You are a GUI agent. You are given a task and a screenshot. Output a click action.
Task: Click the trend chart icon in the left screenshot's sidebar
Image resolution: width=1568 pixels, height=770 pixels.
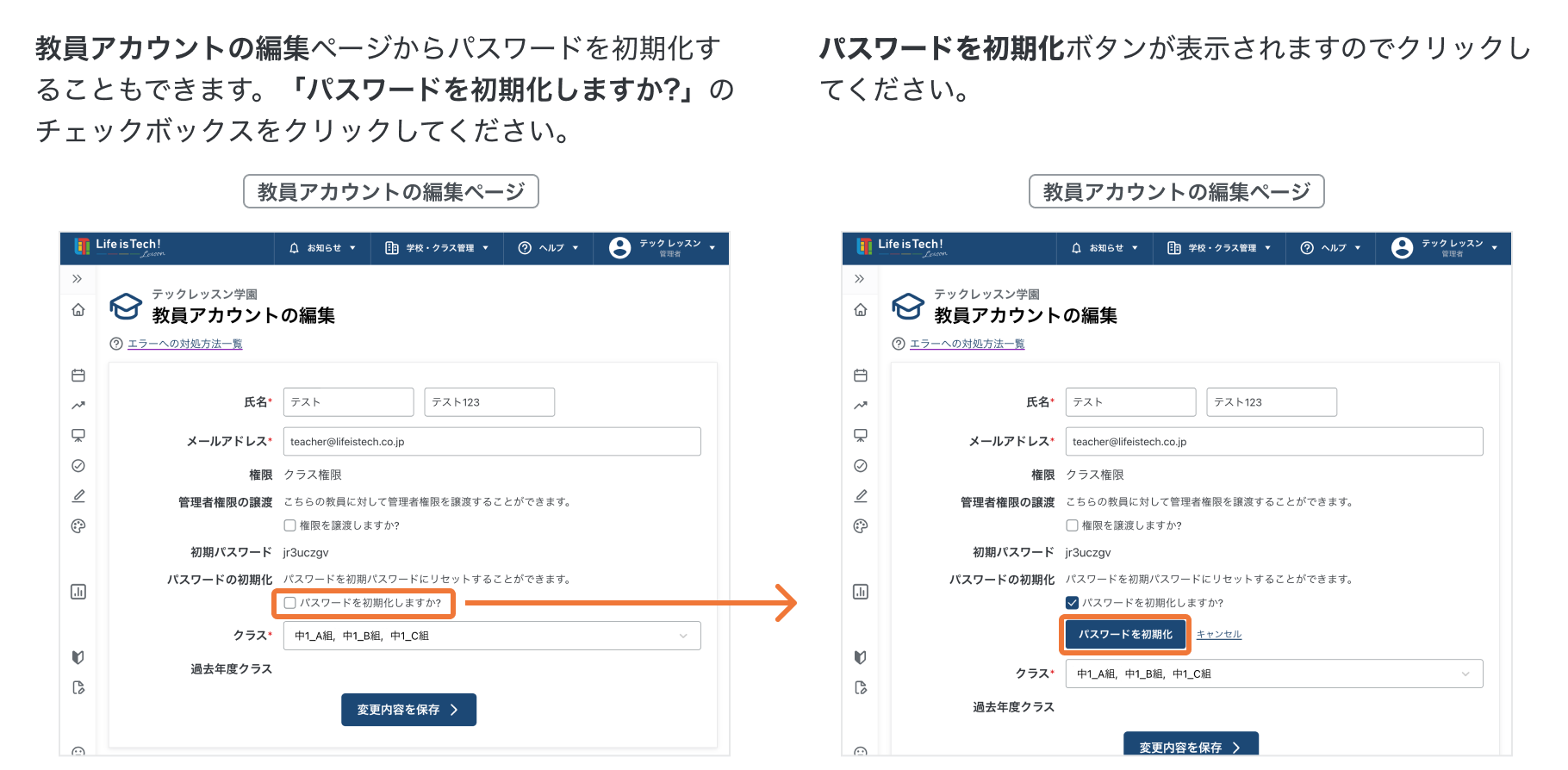(x=78, y=406)
